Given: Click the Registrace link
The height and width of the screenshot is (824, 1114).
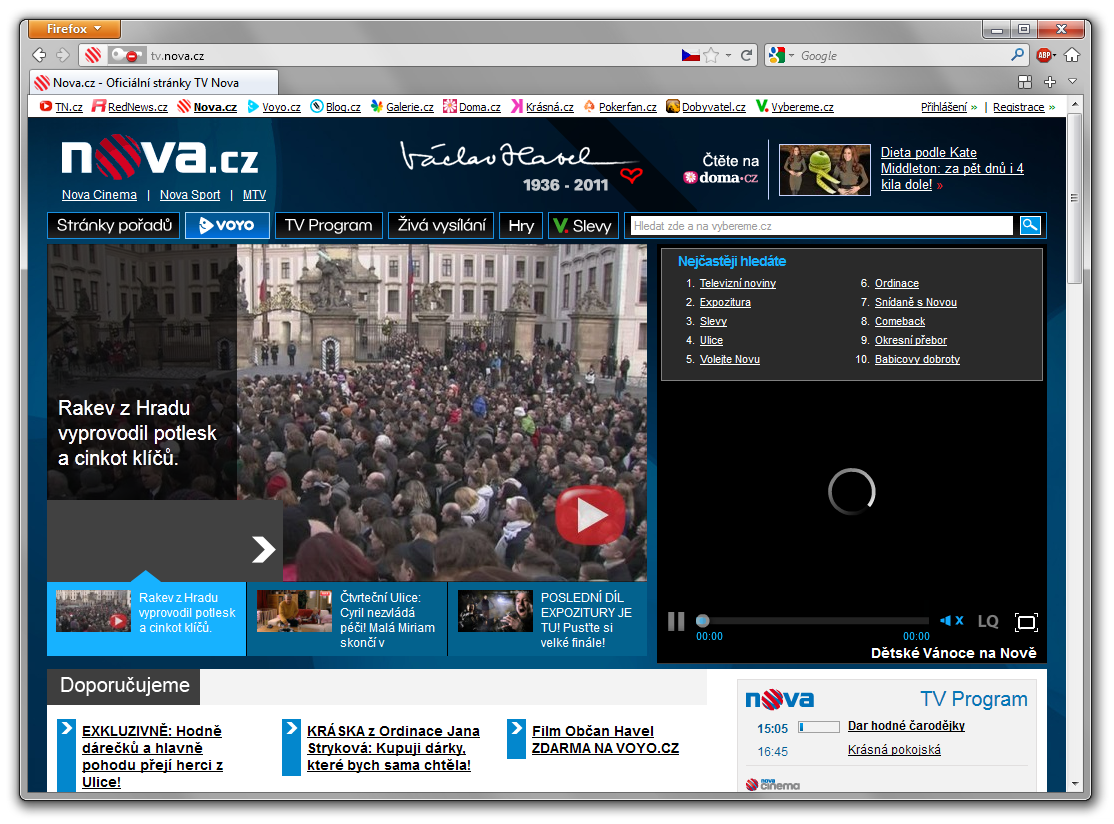Looking at the screenshot, I should pyautogui.click(x=1019, y=107).
